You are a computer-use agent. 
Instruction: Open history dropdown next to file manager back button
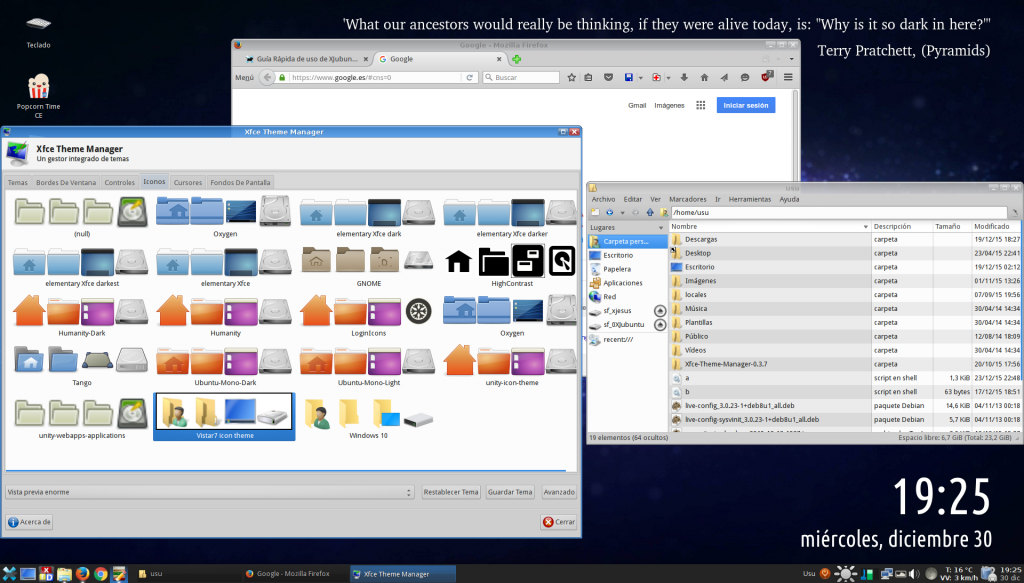point(622,213)
